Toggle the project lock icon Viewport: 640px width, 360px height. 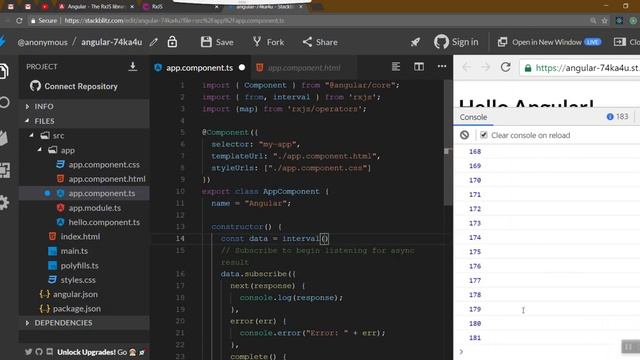click(172, 42)
